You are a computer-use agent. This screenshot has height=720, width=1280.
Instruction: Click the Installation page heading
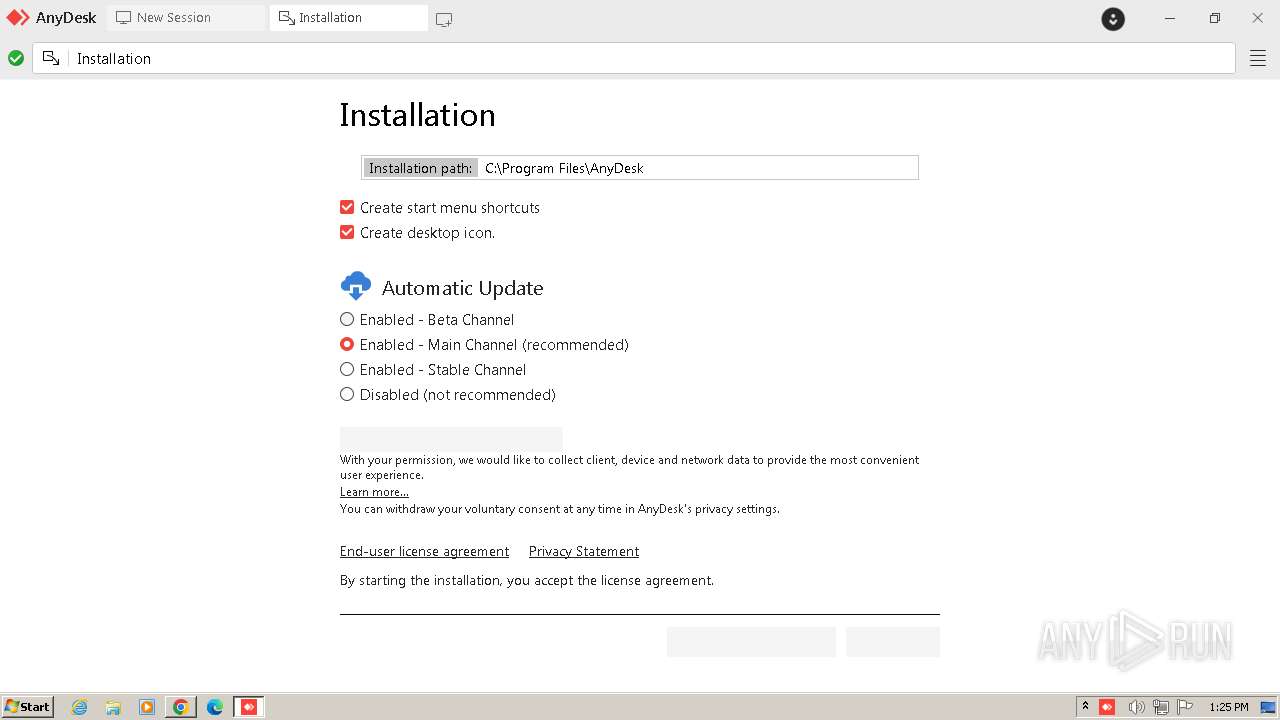tap(417, 115)
